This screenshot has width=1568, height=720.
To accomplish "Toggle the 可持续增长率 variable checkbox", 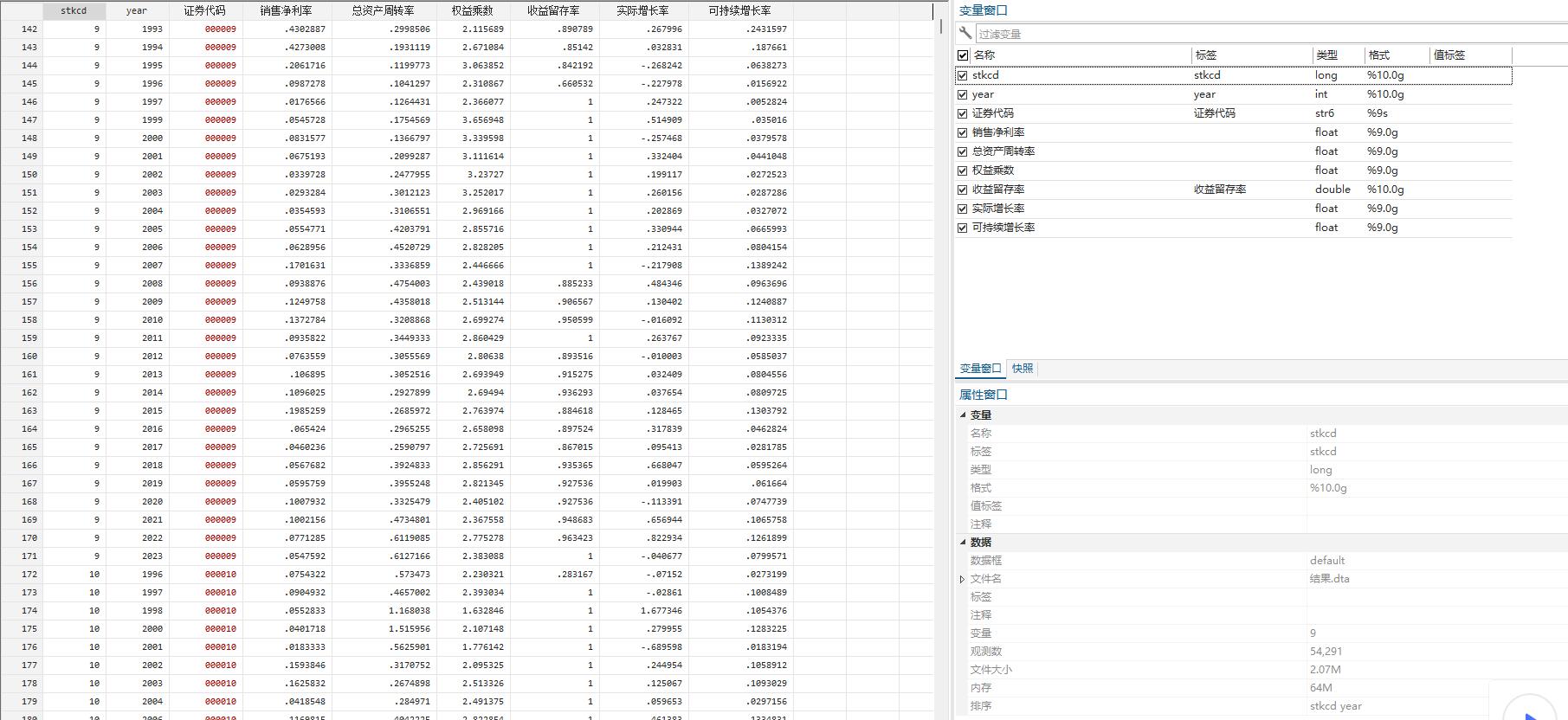I will click(963, 228).
